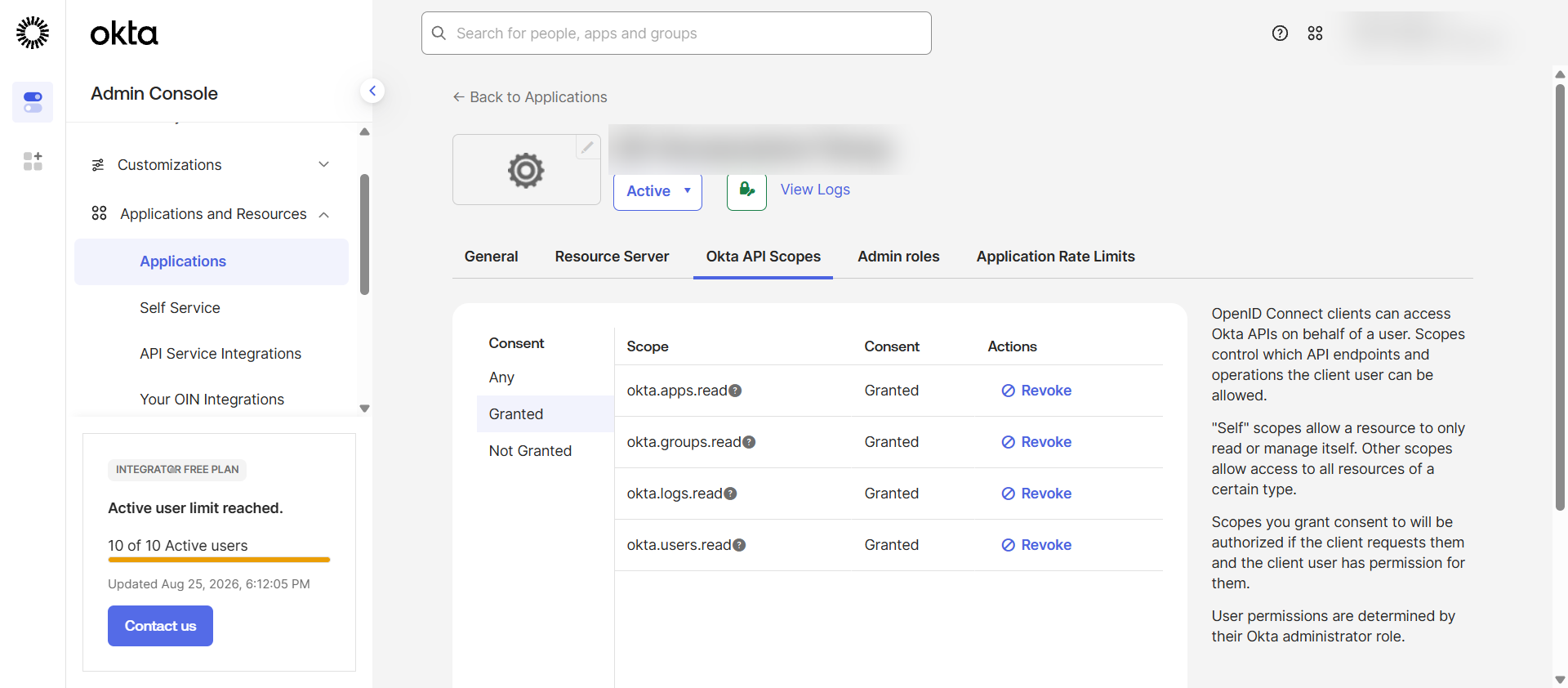Revoke the okta.groups.read scope
The image size is (1568, 688).
coord(1036,442)
